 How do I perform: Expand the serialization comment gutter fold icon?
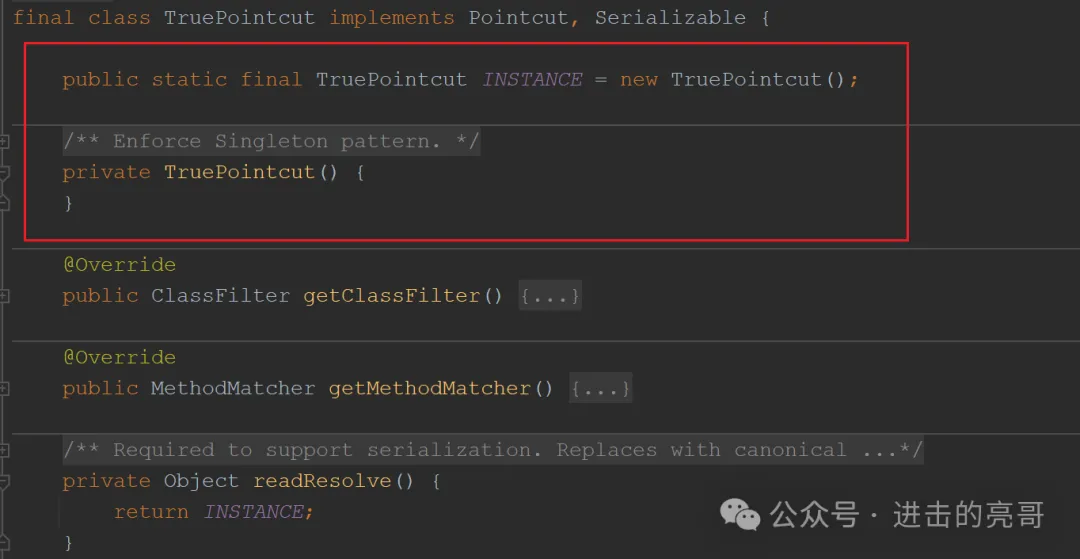tap(4, 450)
